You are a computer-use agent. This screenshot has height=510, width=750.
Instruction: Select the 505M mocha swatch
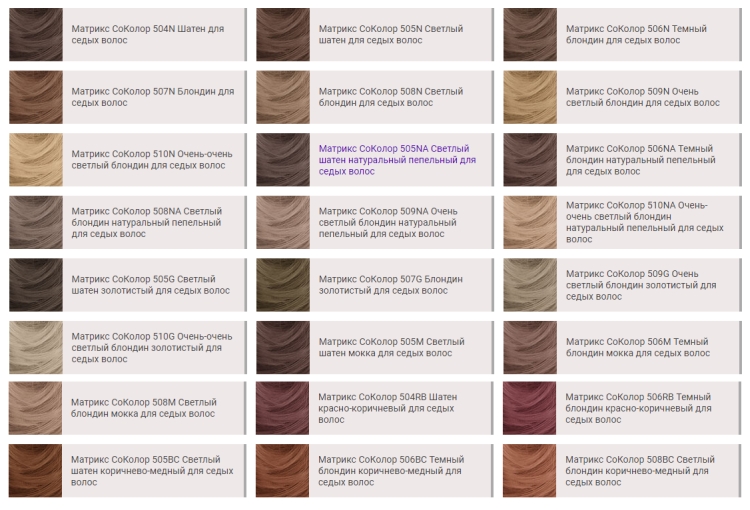click(283, 348)
